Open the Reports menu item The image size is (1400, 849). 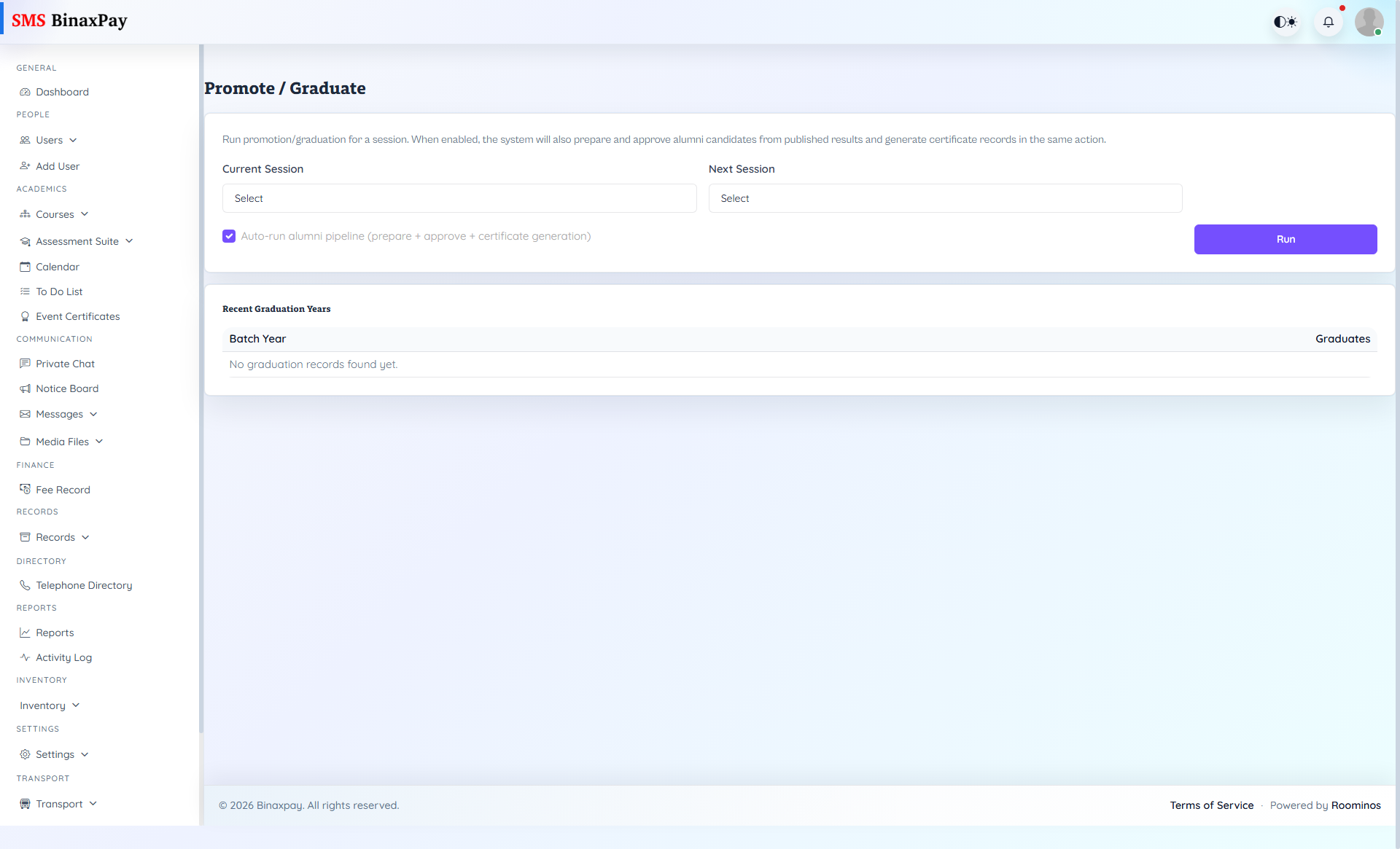(x=55, y=632)
